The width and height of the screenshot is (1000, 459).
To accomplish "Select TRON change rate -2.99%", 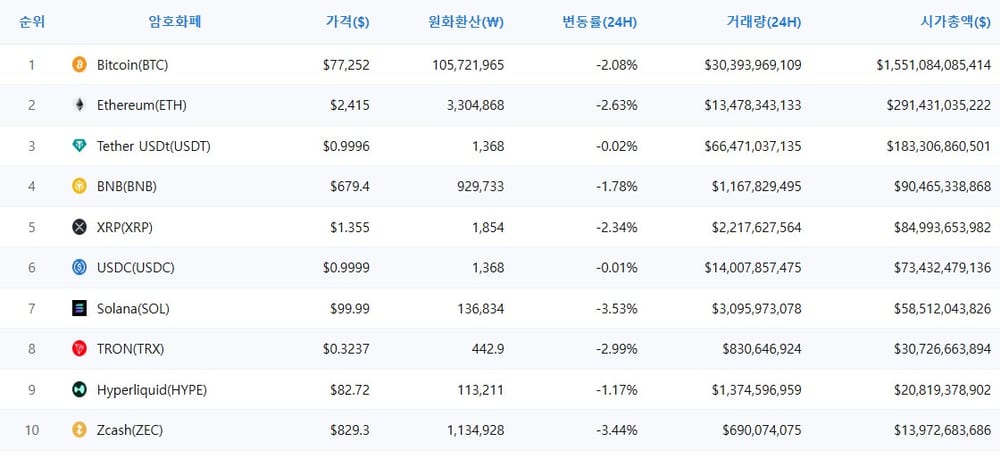I will [x=616, y=349].
